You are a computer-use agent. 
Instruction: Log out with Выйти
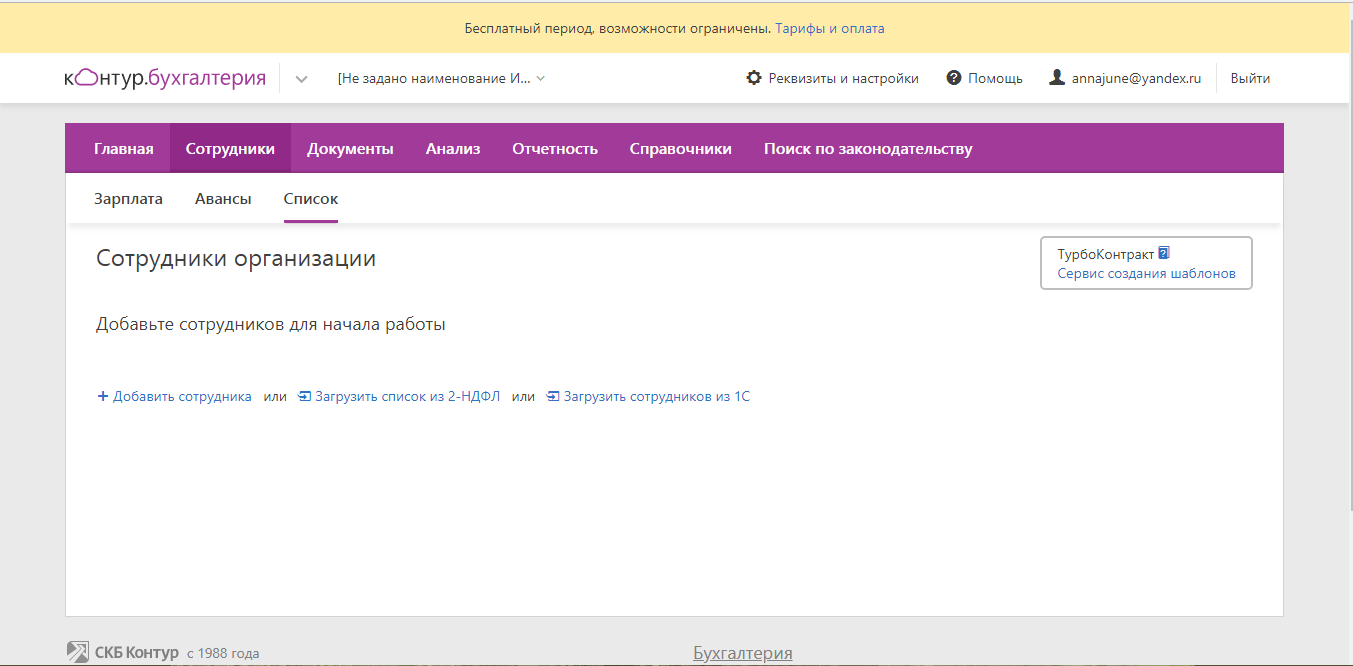click(1250, 78)
